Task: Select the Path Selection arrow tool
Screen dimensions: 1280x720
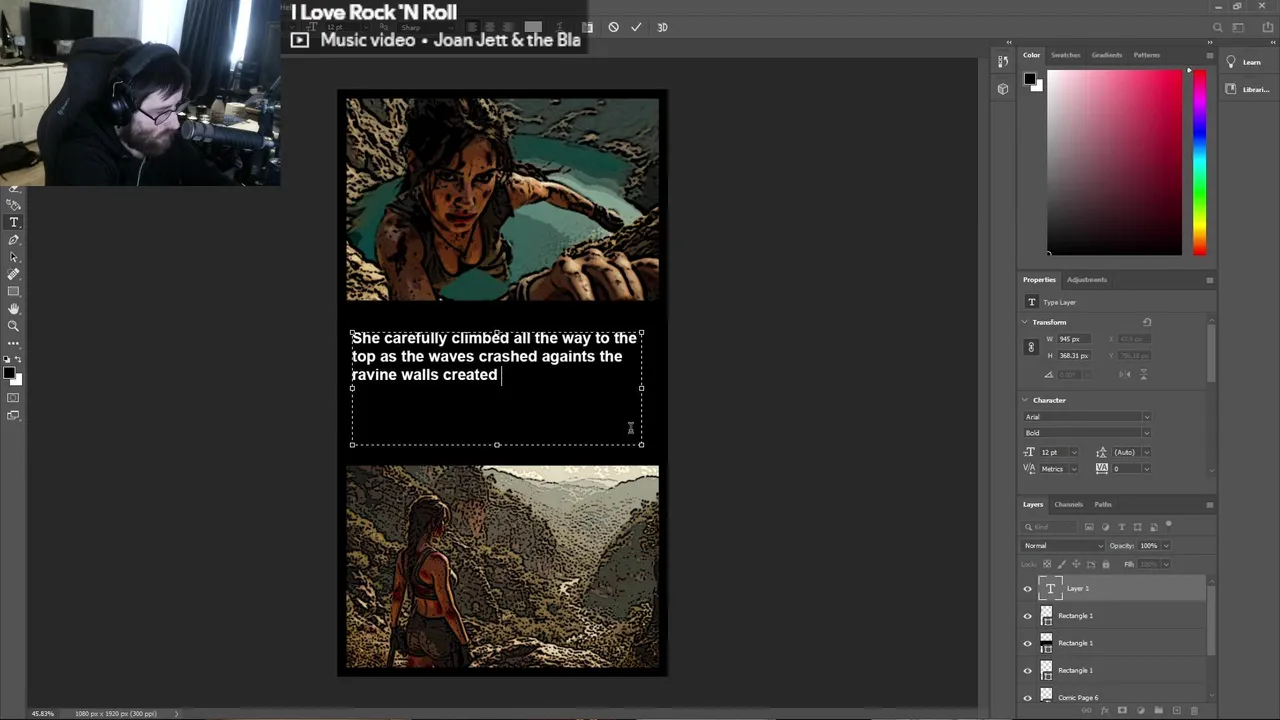Action: (x=14, y=257)
